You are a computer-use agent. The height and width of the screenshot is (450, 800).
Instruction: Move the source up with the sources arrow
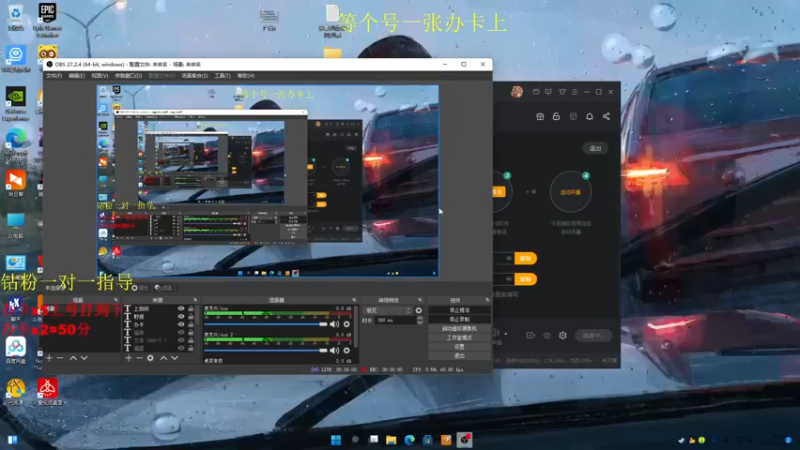pos(163,358)
